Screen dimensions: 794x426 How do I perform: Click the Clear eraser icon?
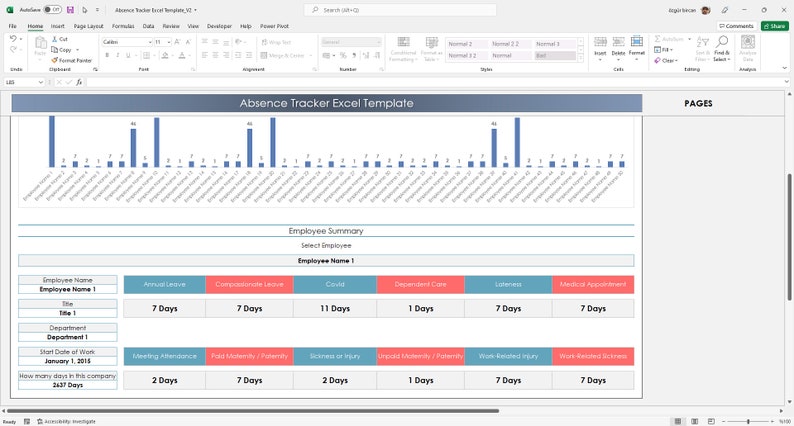pyautogui.click(x=657, y=60)
